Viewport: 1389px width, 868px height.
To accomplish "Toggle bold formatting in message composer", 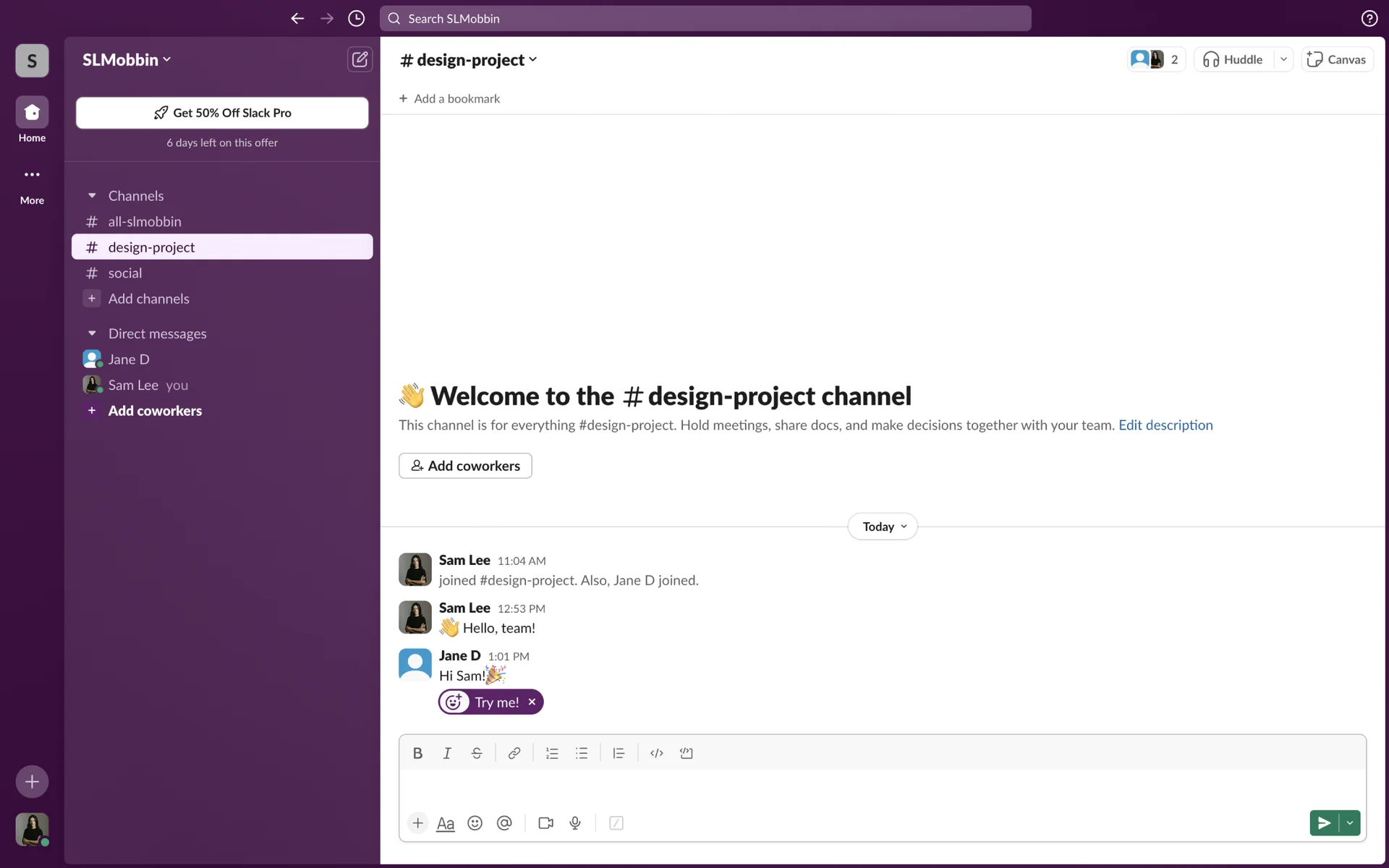I will (x=417, y=753).
